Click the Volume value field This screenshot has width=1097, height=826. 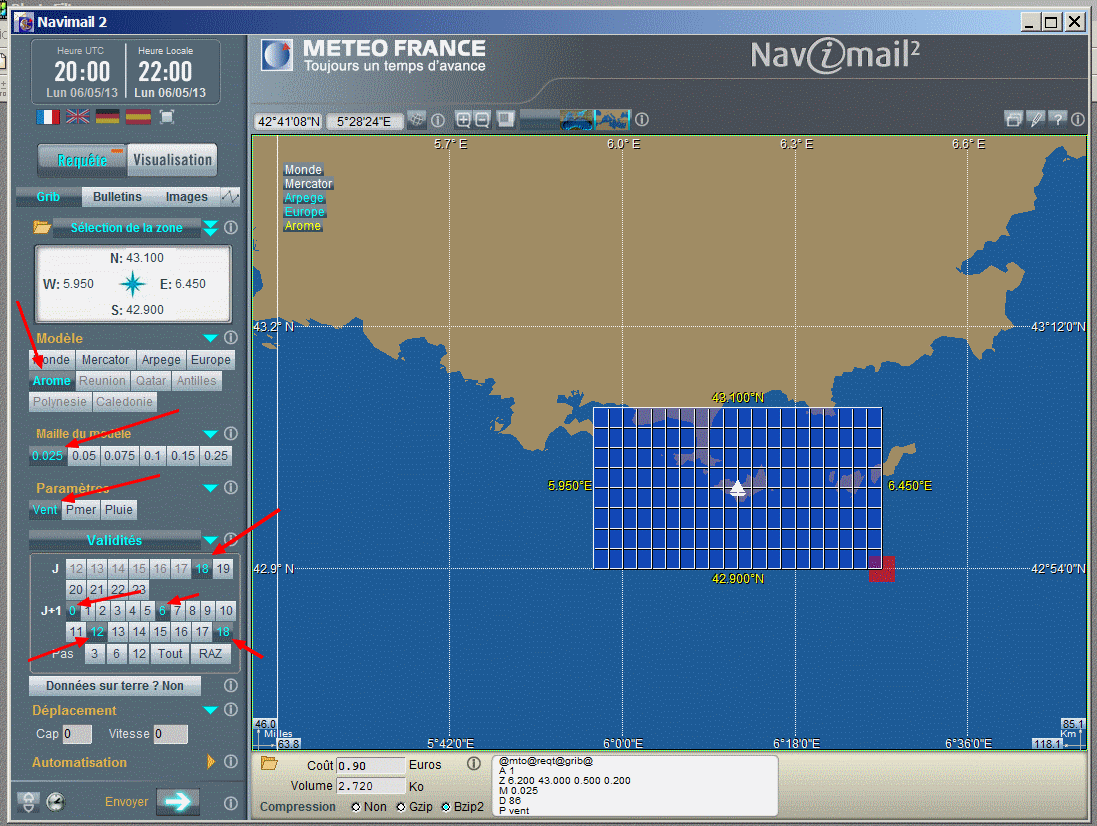pos(371,786)
